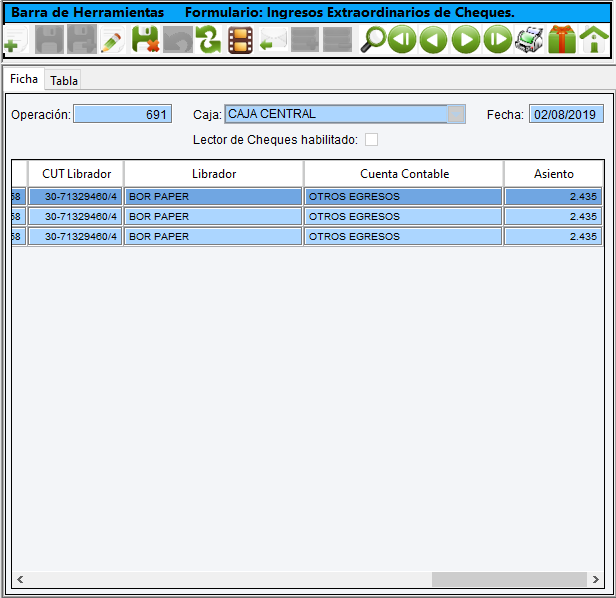The image size is (616, 598).
Task: Select first row Asiento 2.435 cell
Action: coord(553,196)
